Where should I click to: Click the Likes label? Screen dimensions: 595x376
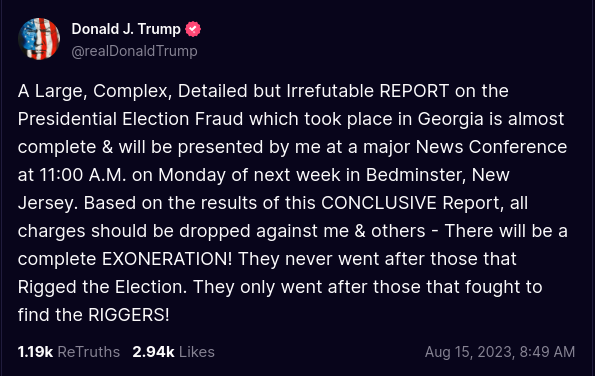coord(197,352)
